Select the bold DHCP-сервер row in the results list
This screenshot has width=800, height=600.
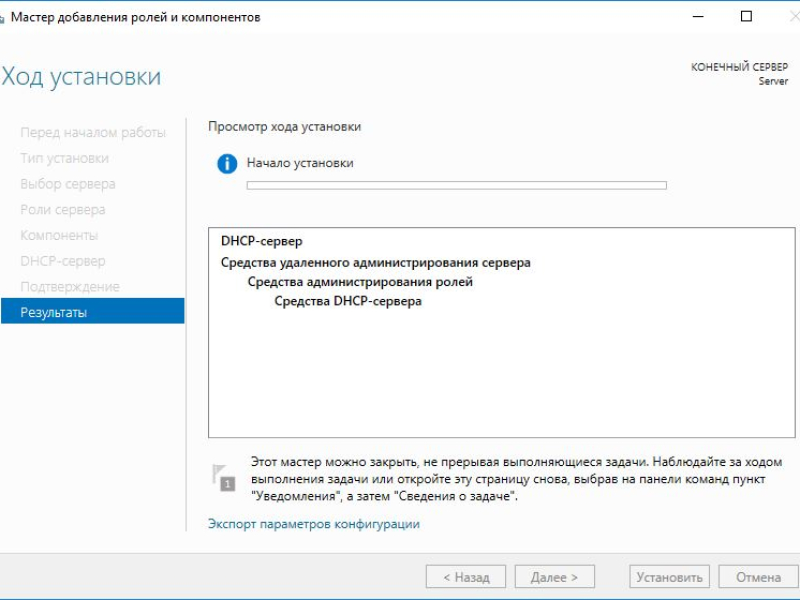coord(262,241)
